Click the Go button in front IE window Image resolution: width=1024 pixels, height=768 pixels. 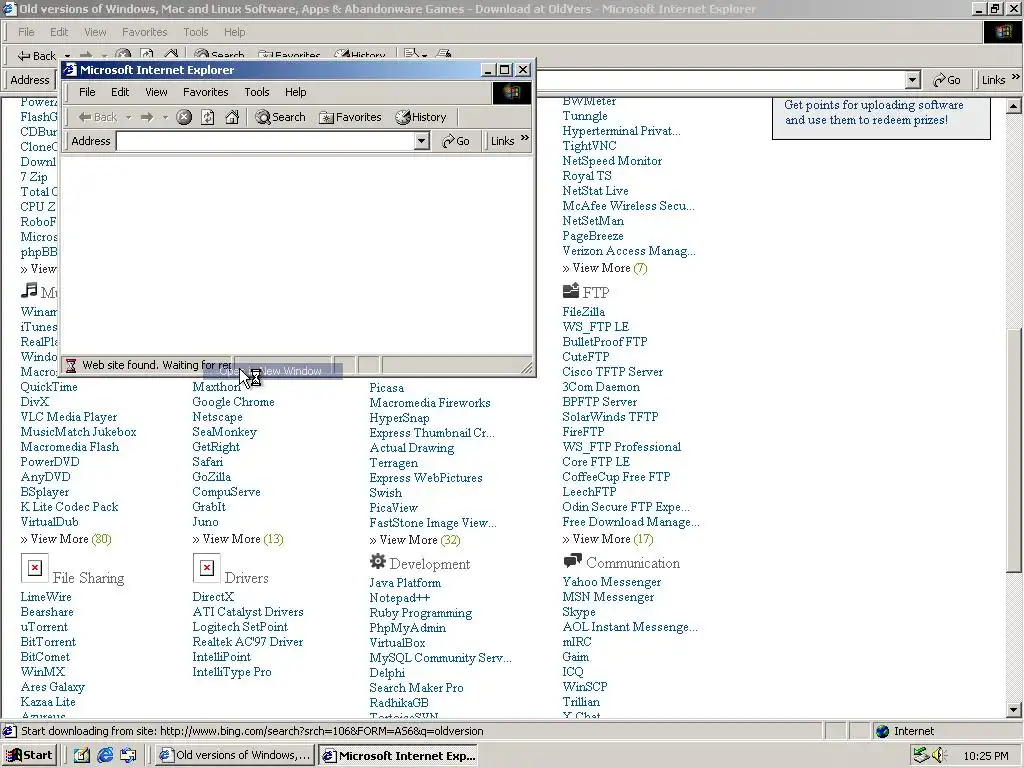tap(456, 141)
